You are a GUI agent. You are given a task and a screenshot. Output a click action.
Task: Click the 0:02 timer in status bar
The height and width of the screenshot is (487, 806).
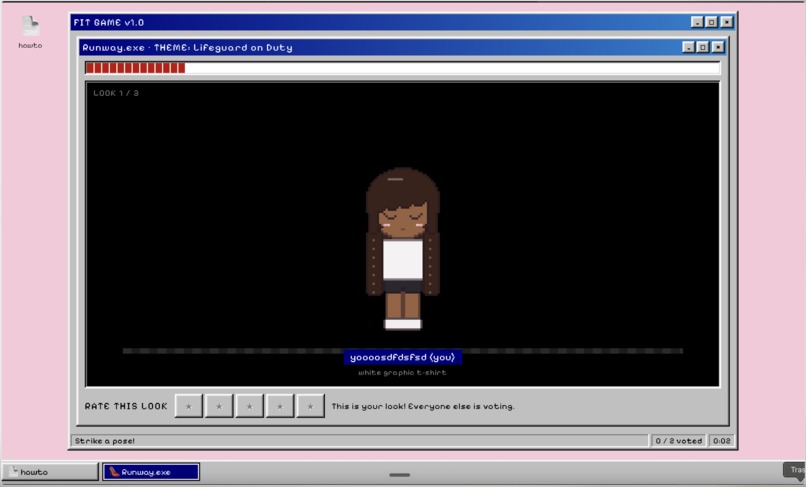tap(722, 441)
